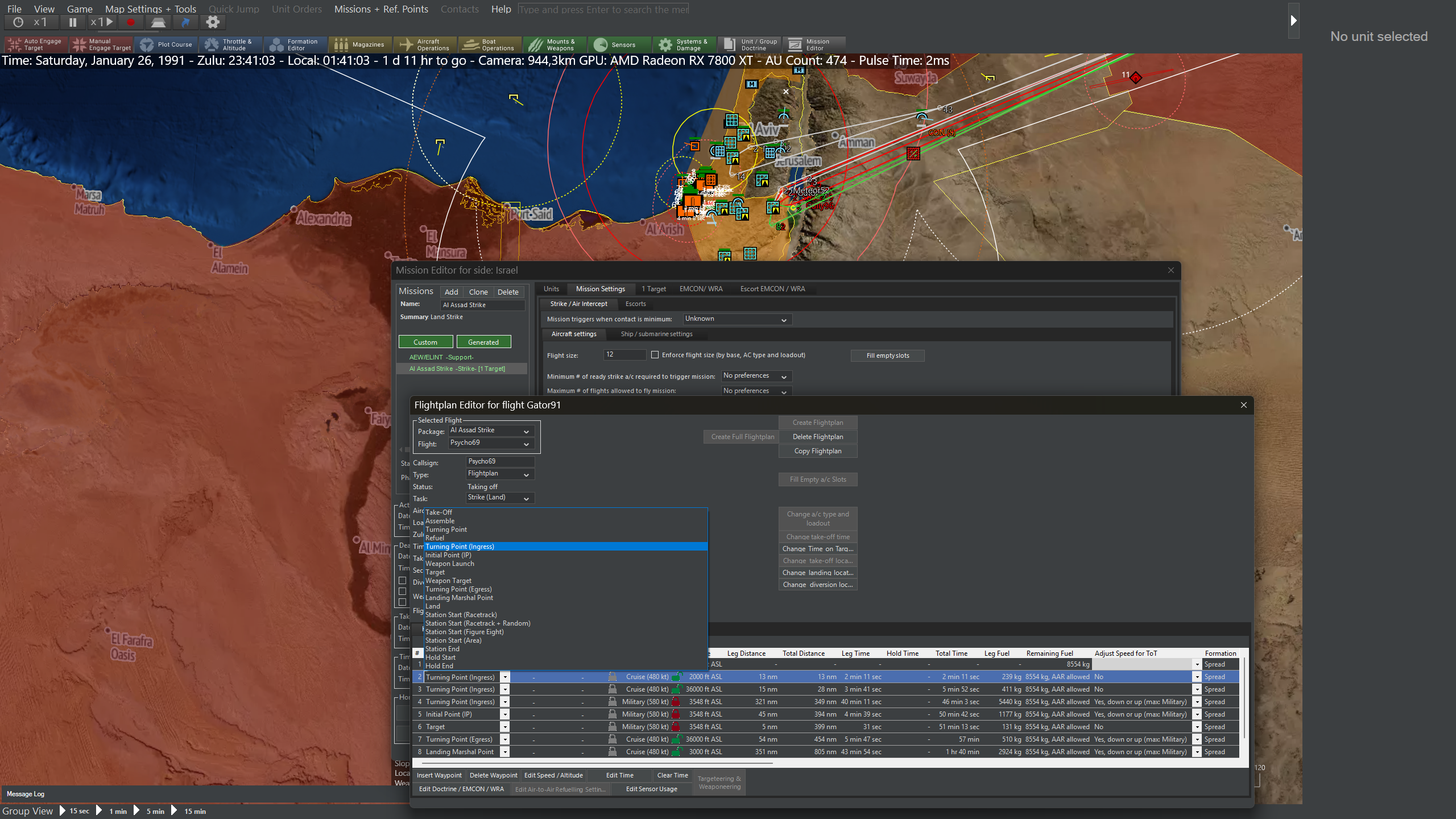
Task: Open the Flight dropdown showing Psycho69
Action: (491, 443)
